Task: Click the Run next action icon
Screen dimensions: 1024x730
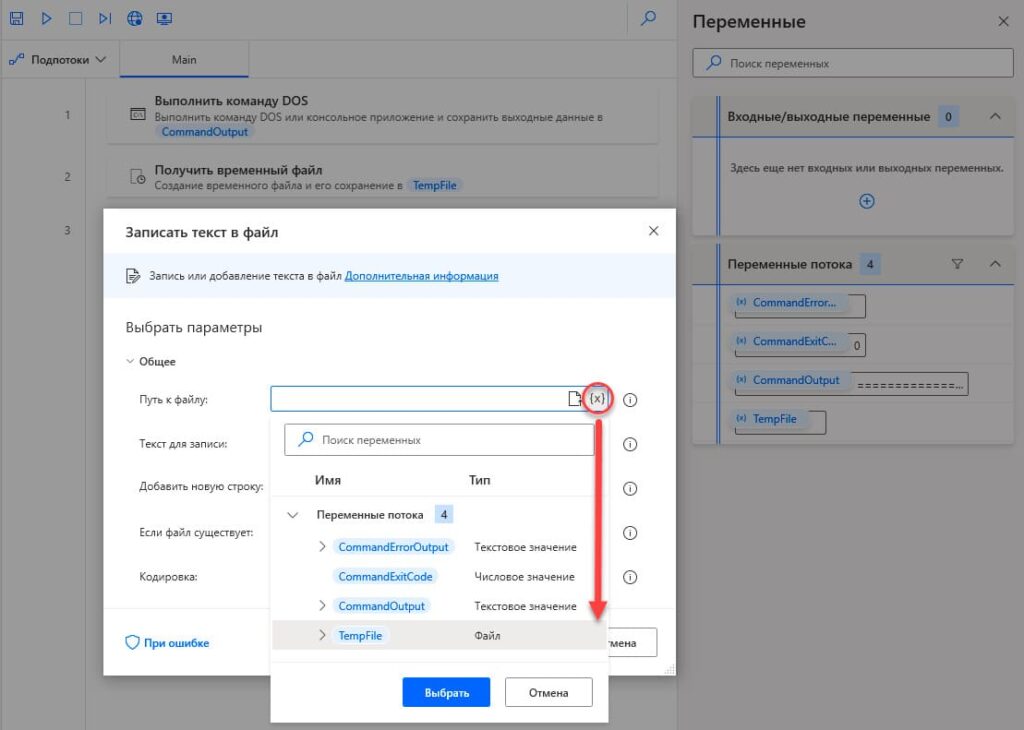Action: click(x=106, y=19)
